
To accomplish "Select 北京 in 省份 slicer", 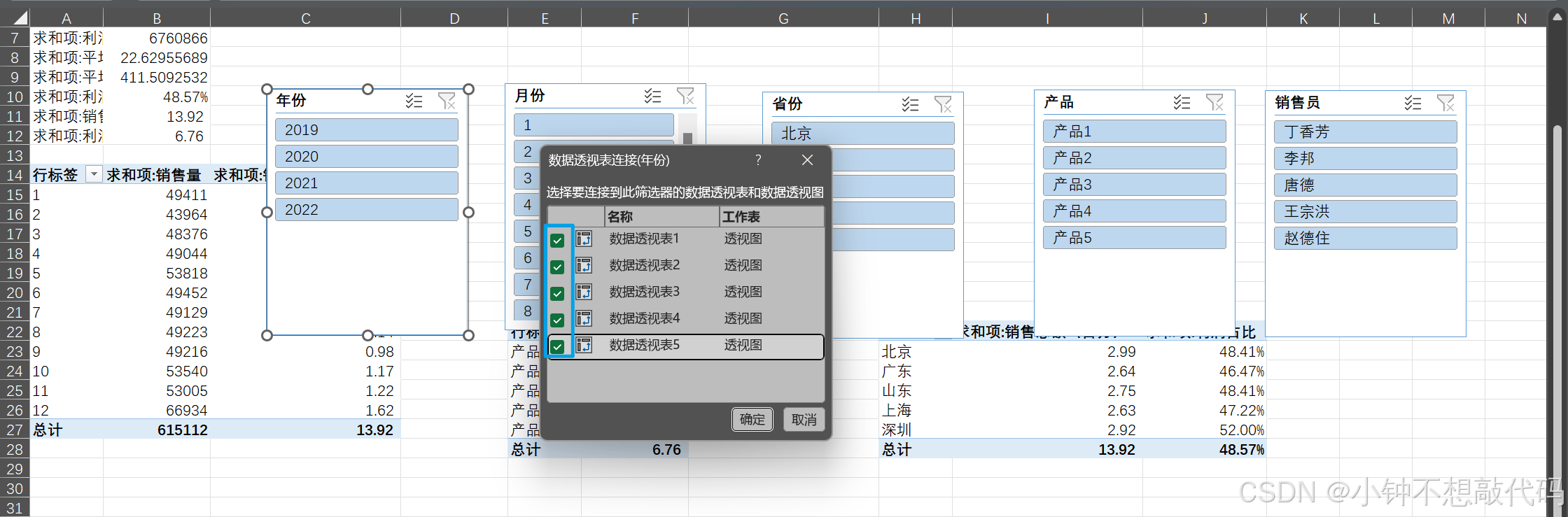I will click(x=863, y=134).
